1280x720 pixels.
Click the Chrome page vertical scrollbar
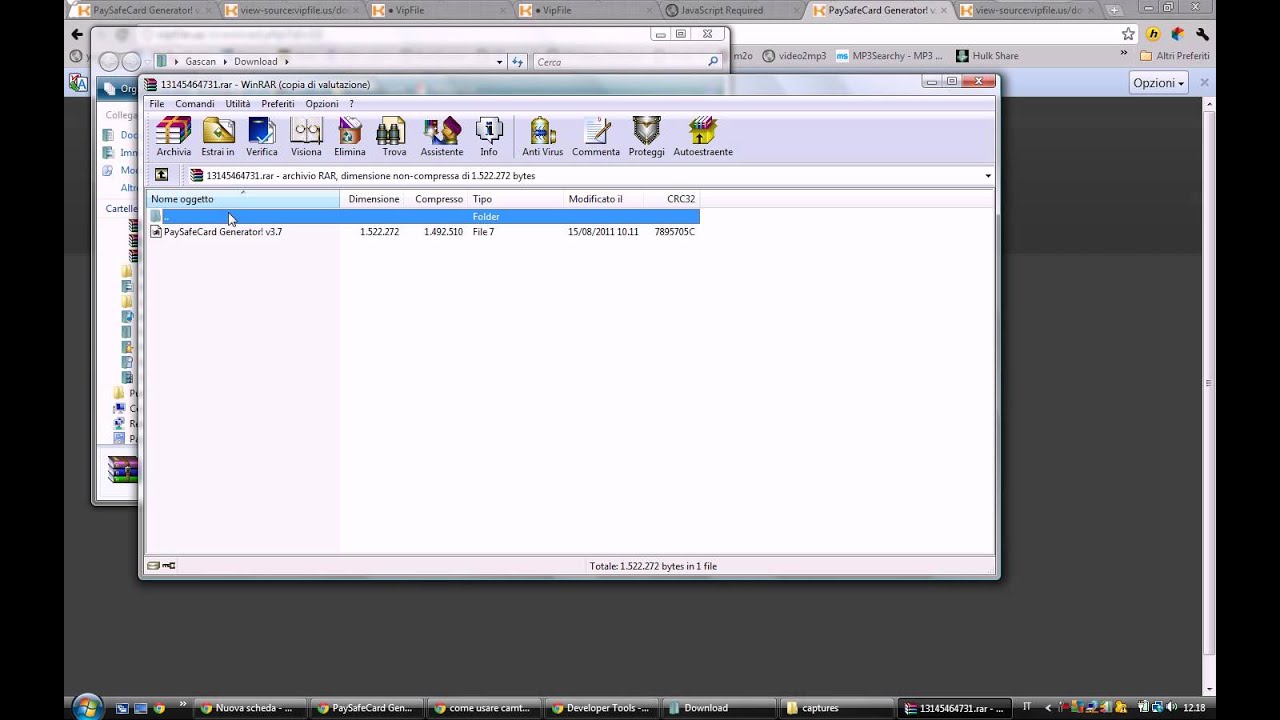click(1209, 384)
